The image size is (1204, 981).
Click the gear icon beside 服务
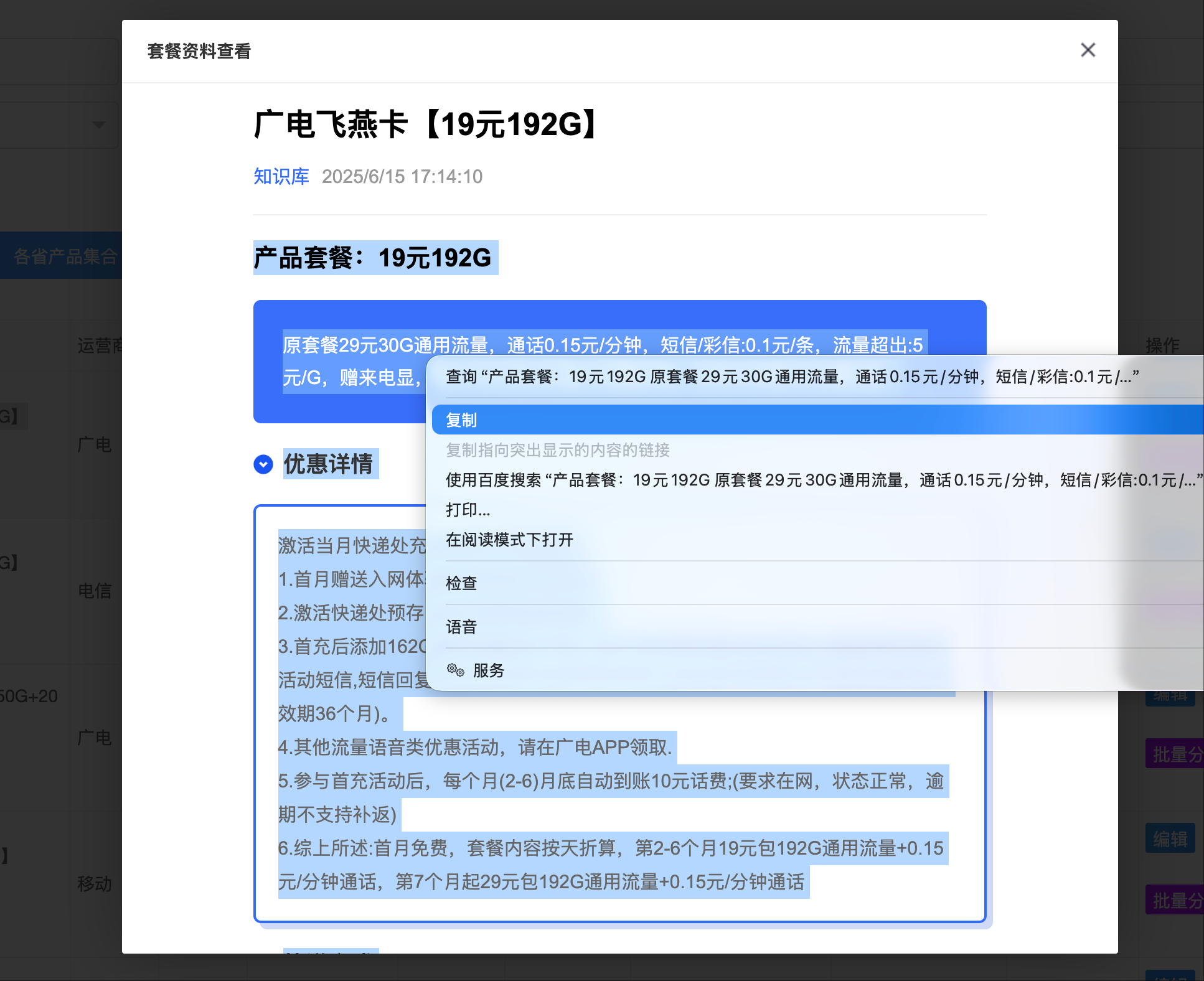point(456,670)
